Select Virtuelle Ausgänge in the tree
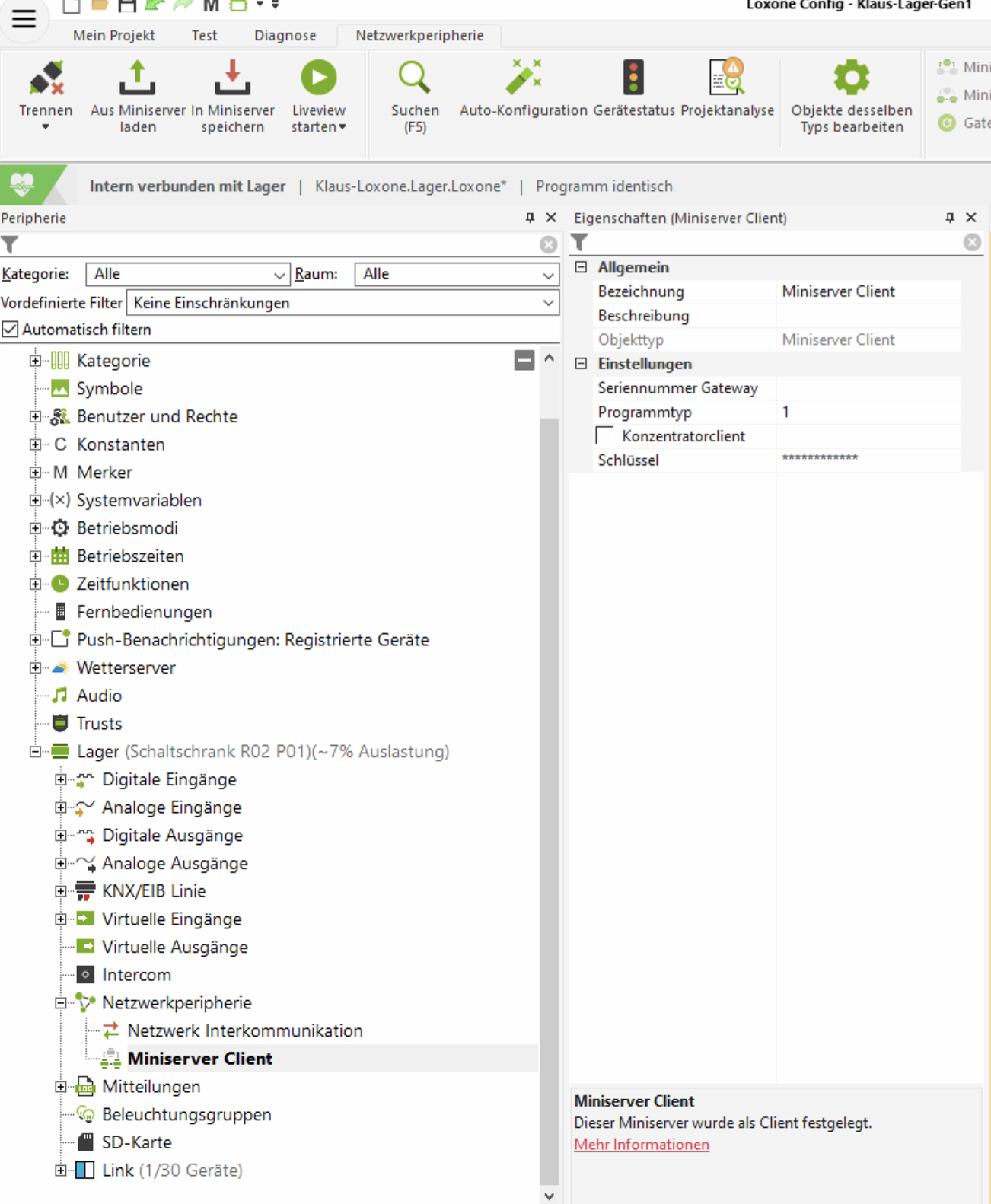Screen dimensions: 991x1204 pos(174,948)
